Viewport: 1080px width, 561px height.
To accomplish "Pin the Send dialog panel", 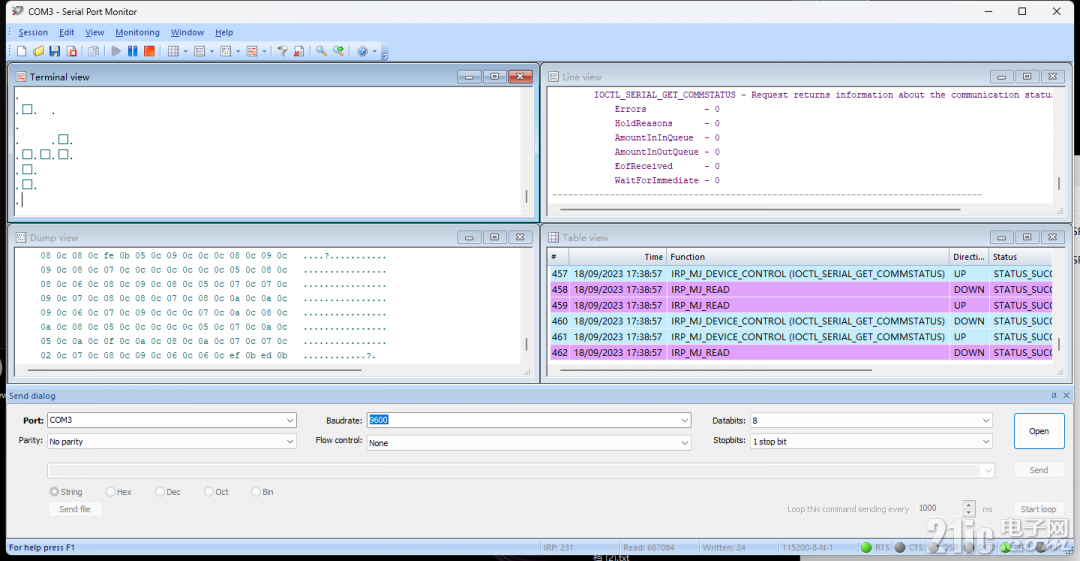I will [1054, 395].
